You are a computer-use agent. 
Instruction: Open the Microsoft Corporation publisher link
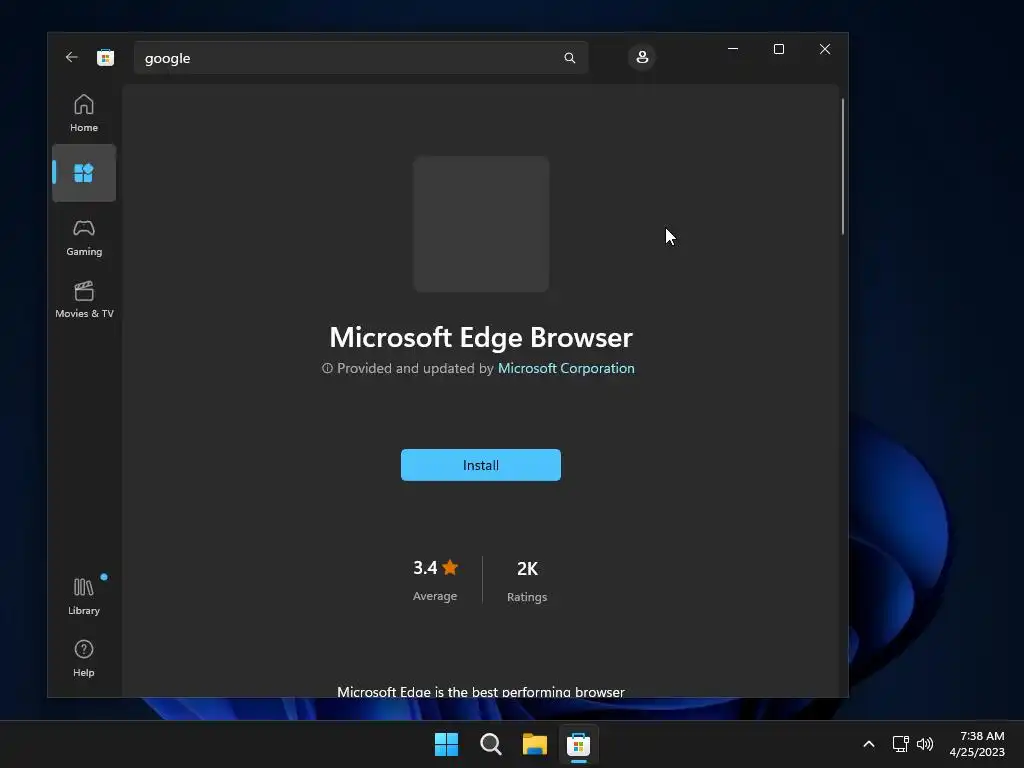coord(566,368)
